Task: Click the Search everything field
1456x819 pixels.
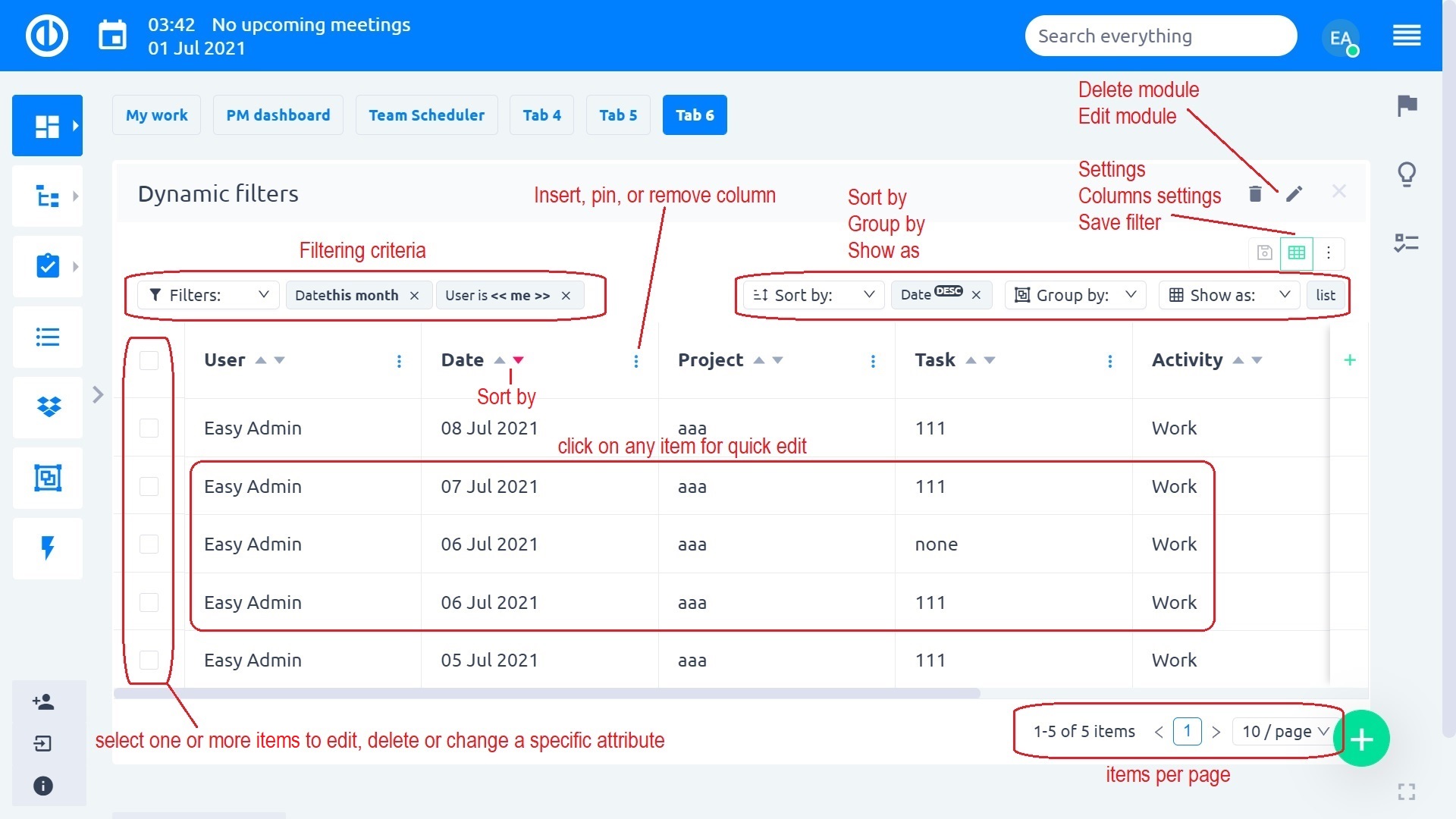Action: pos(1160,36)
